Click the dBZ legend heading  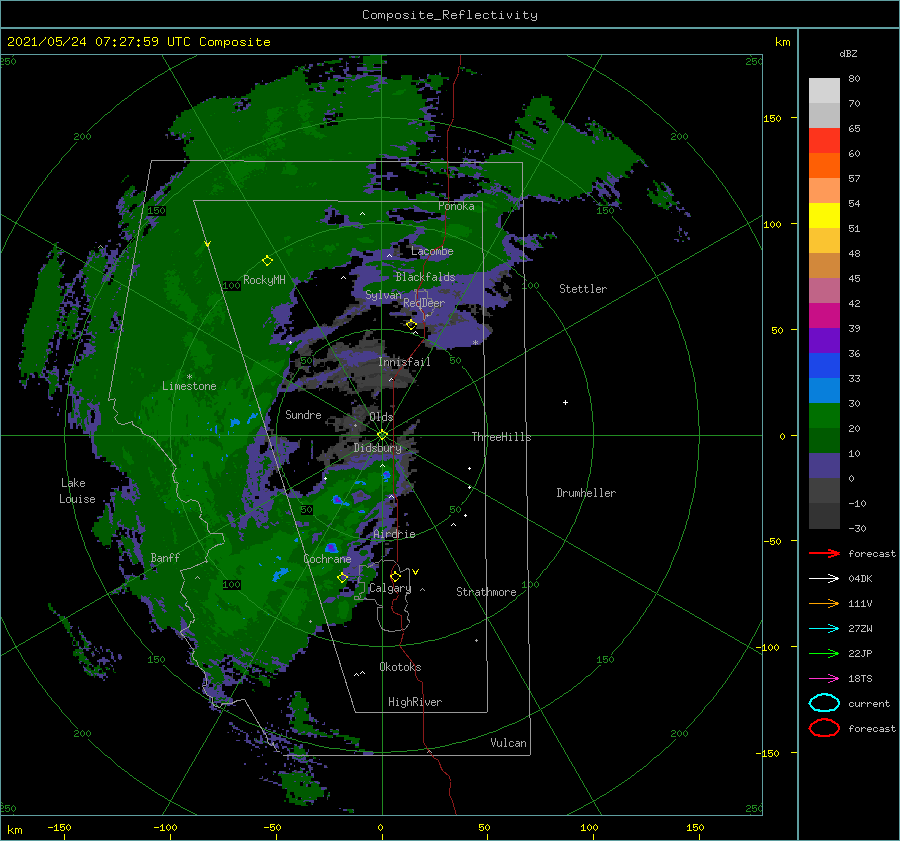tap(848, 53)
